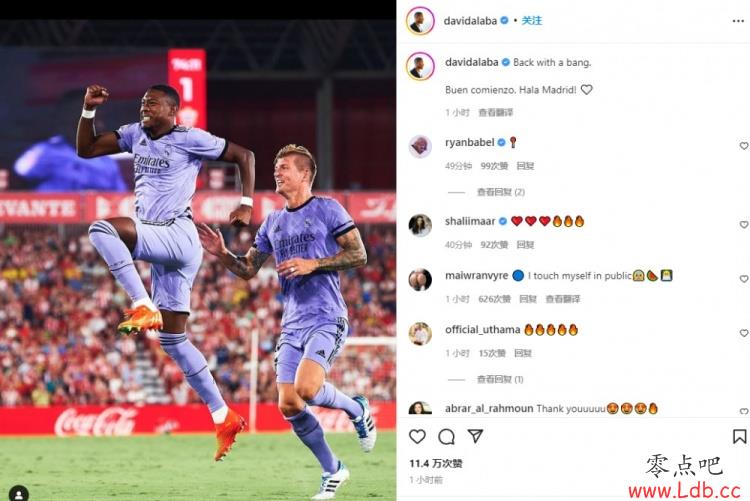Viewport: 750px width, 501px height.
Task: Open the shaliimaar username link
Action: point(470,221)
